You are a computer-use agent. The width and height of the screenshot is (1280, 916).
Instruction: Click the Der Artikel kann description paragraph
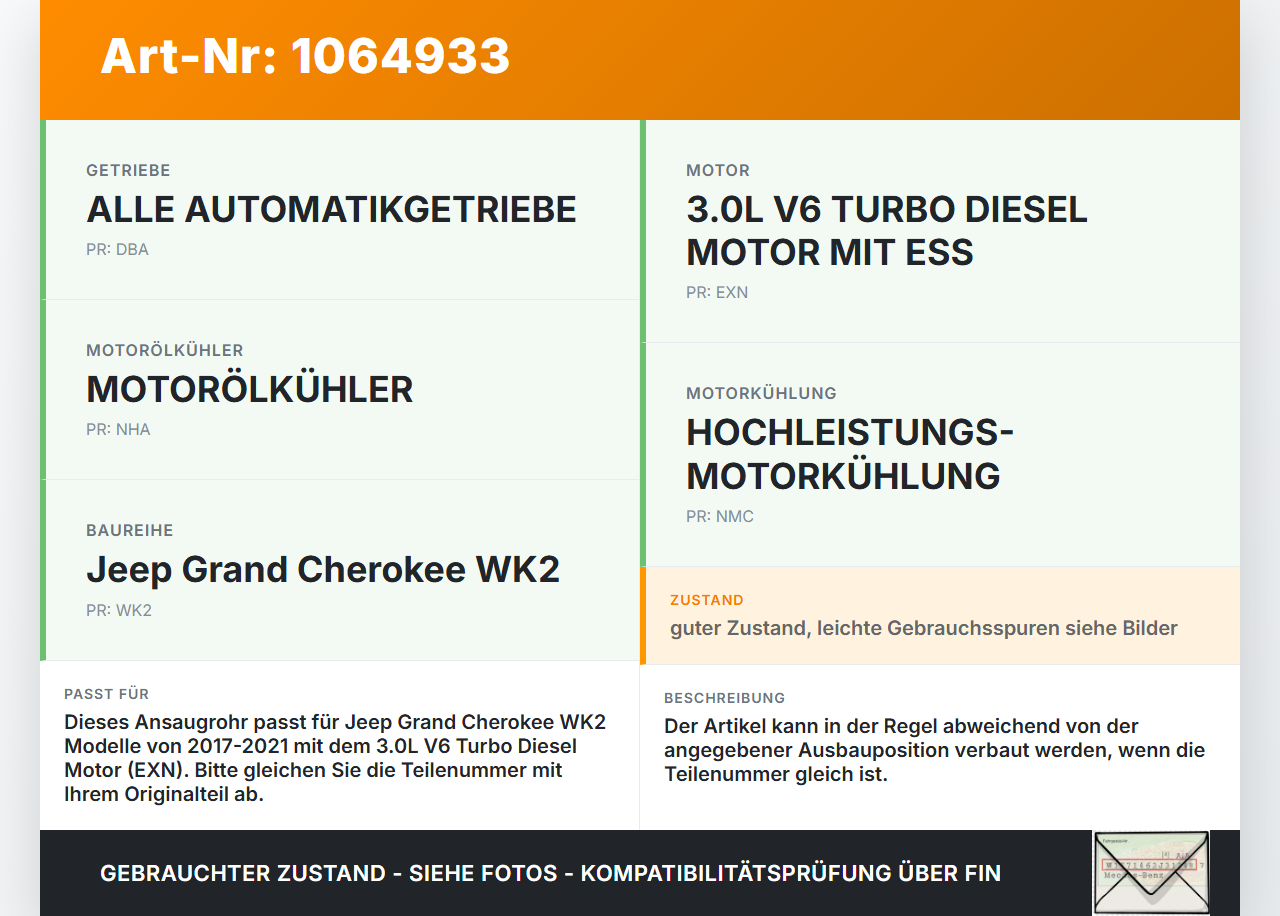pos(935,750)
